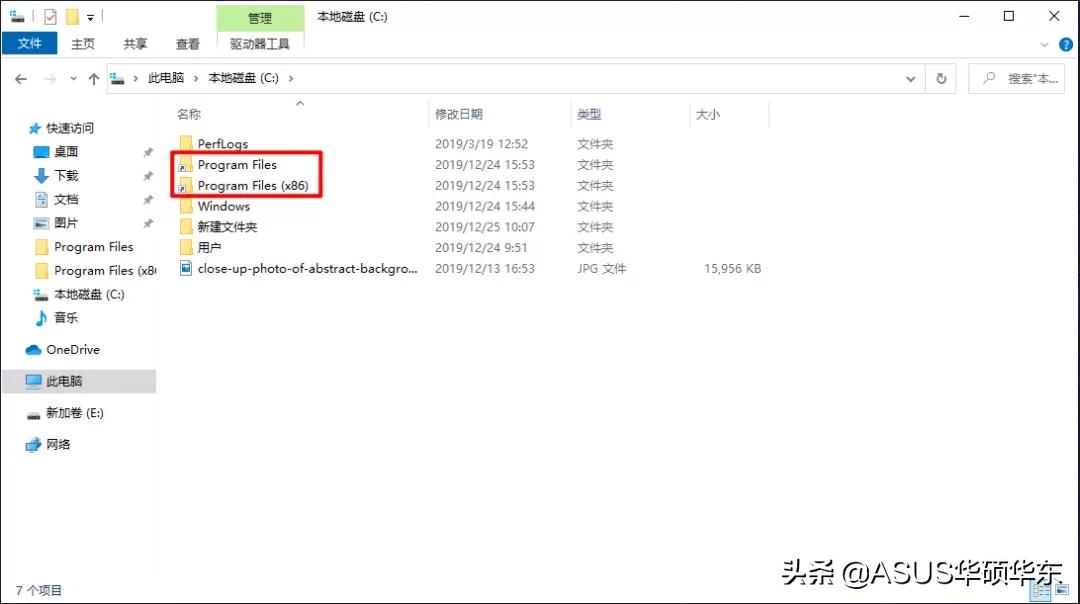
Task: Unpin 下载 from Quick Access
Action: coord(147,176)
